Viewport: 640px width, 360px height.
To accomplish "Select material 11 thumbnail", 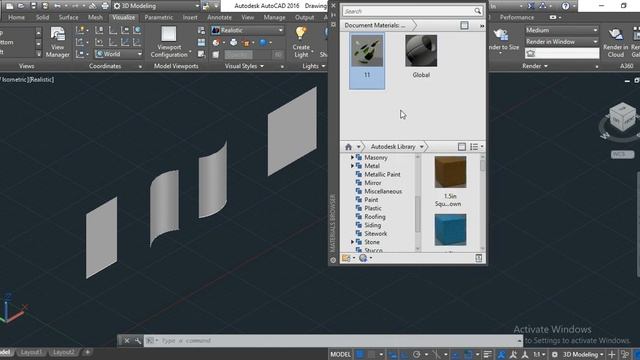I will tap(367, 51).
